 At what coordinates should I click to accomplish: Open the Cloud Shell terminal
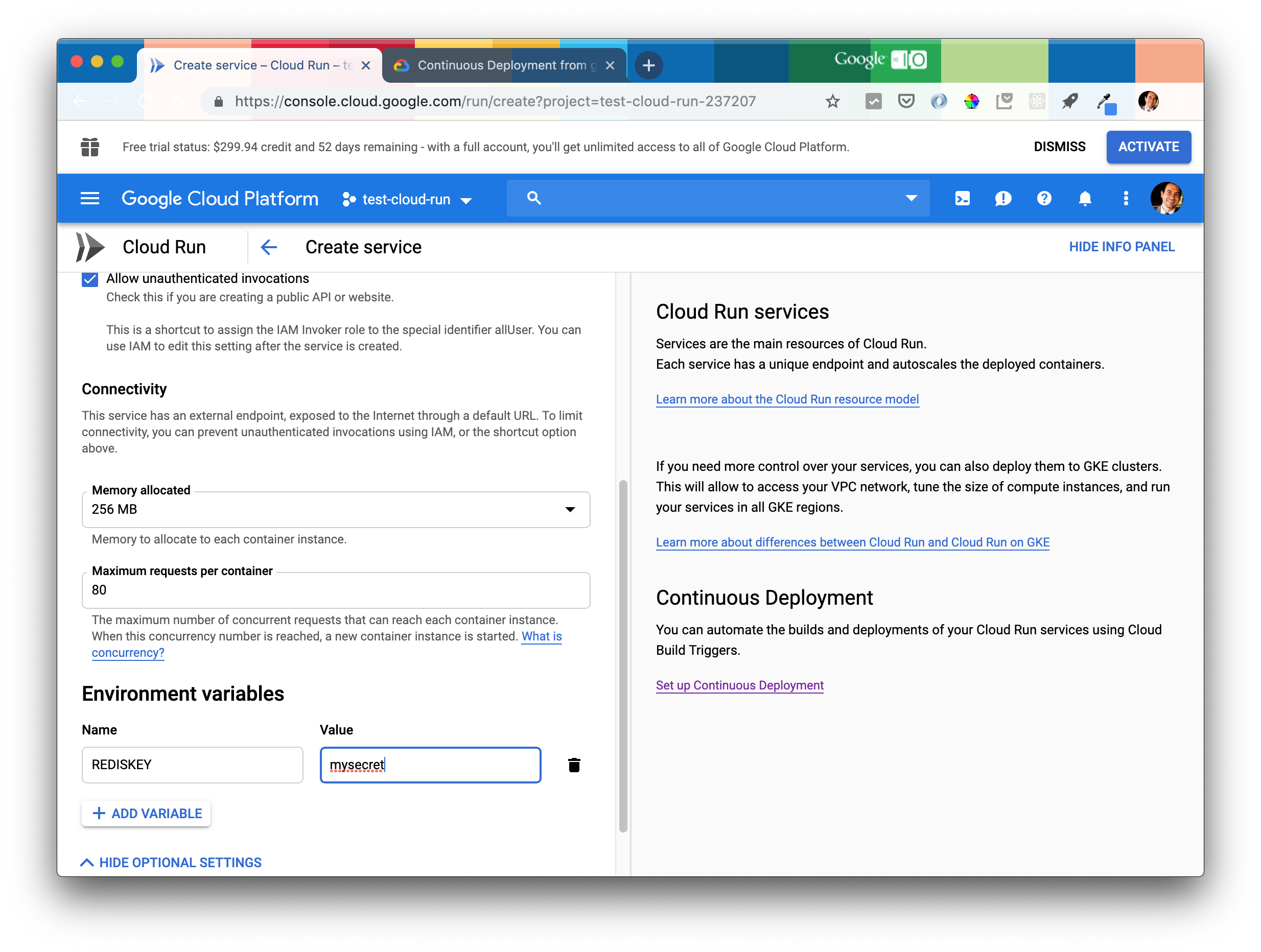click(x=962, y=198)
